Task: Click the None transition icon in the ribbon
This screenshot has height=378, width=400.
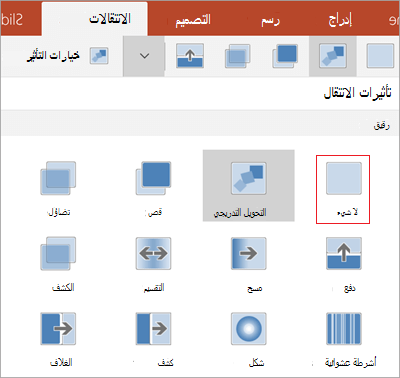Action: (380, 56)
